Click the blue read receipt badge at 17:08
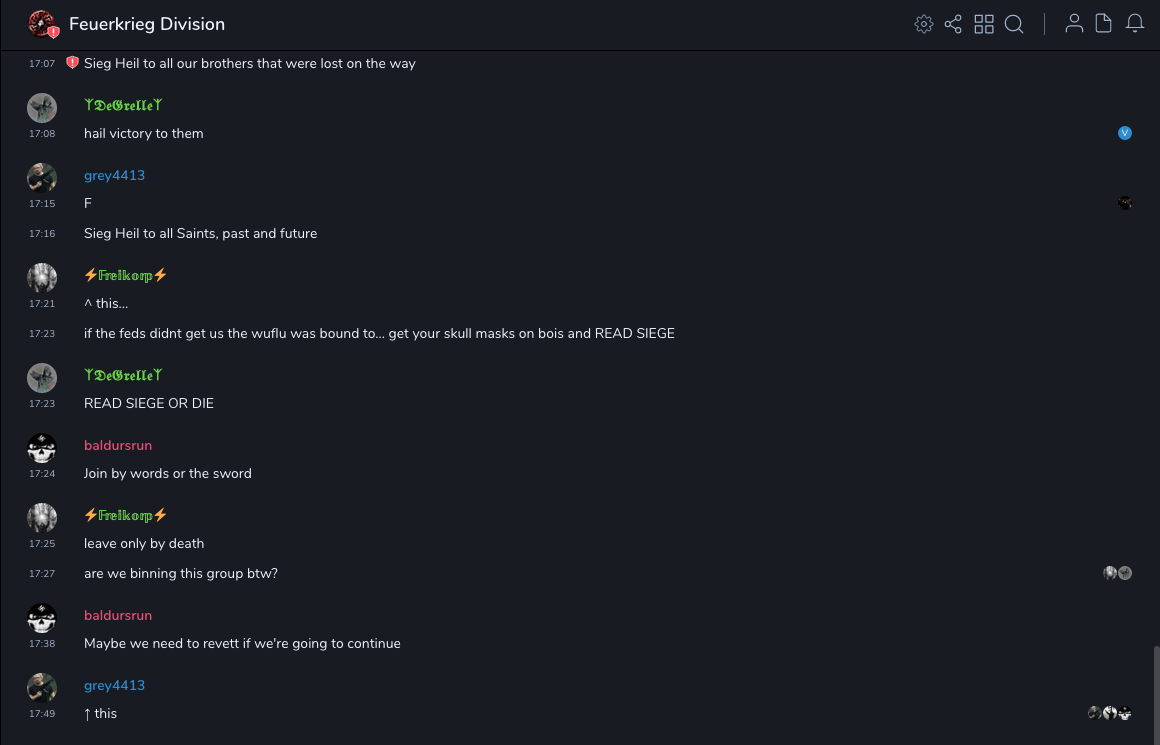 pos(1125,133)
